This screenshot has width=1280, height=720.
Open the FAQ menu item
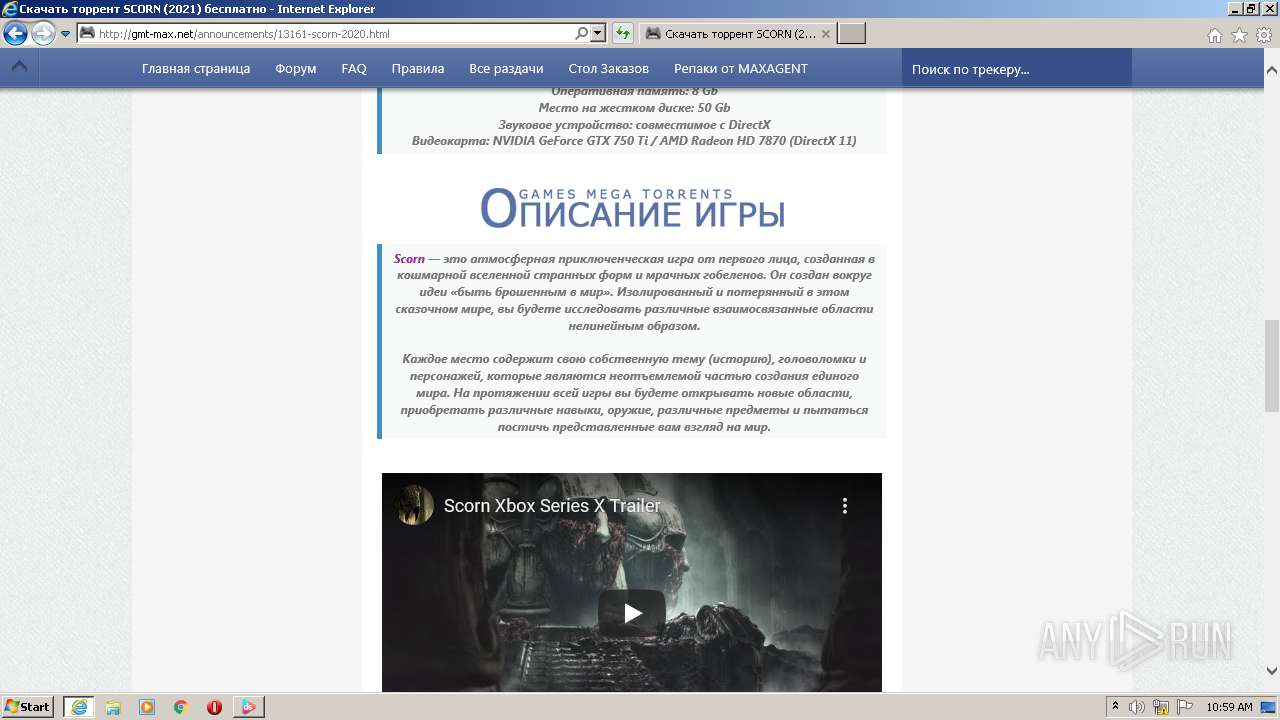354,69
